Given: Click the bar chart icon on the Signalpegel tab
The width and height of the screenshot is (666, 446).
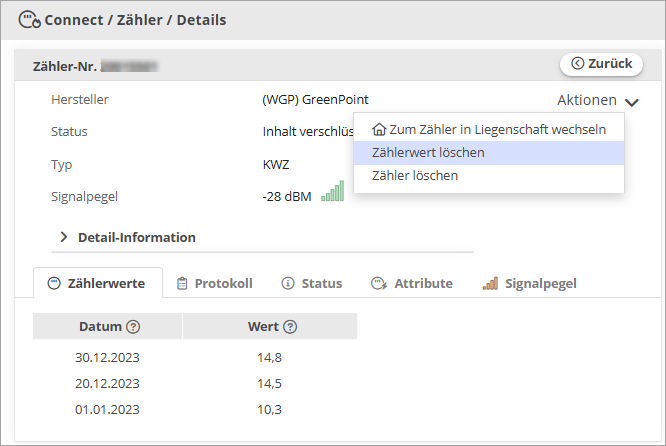Looking at the screenshot, I should coord(490,283).
